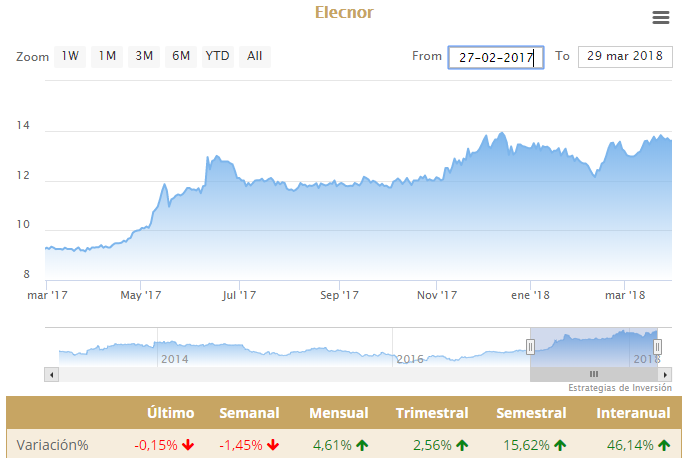Viewport: 691px width, 458px height.
Task: Click the Mensual column header
Action: (338, 413)
